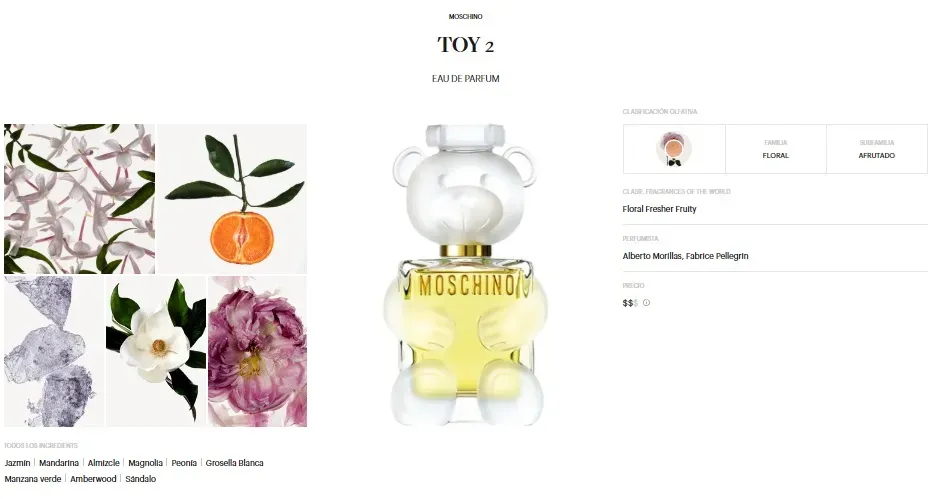The width and height of the screenshot is (932, 499).
Task: Click the Magnolia ingredient link
Action: 145,463
